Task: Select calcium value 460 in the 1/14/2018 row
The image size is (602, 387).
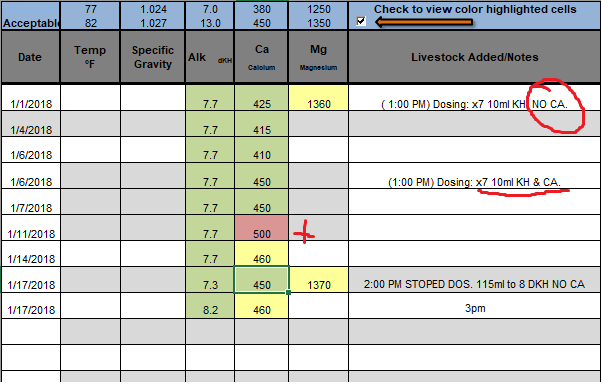Action: point(261,254)
